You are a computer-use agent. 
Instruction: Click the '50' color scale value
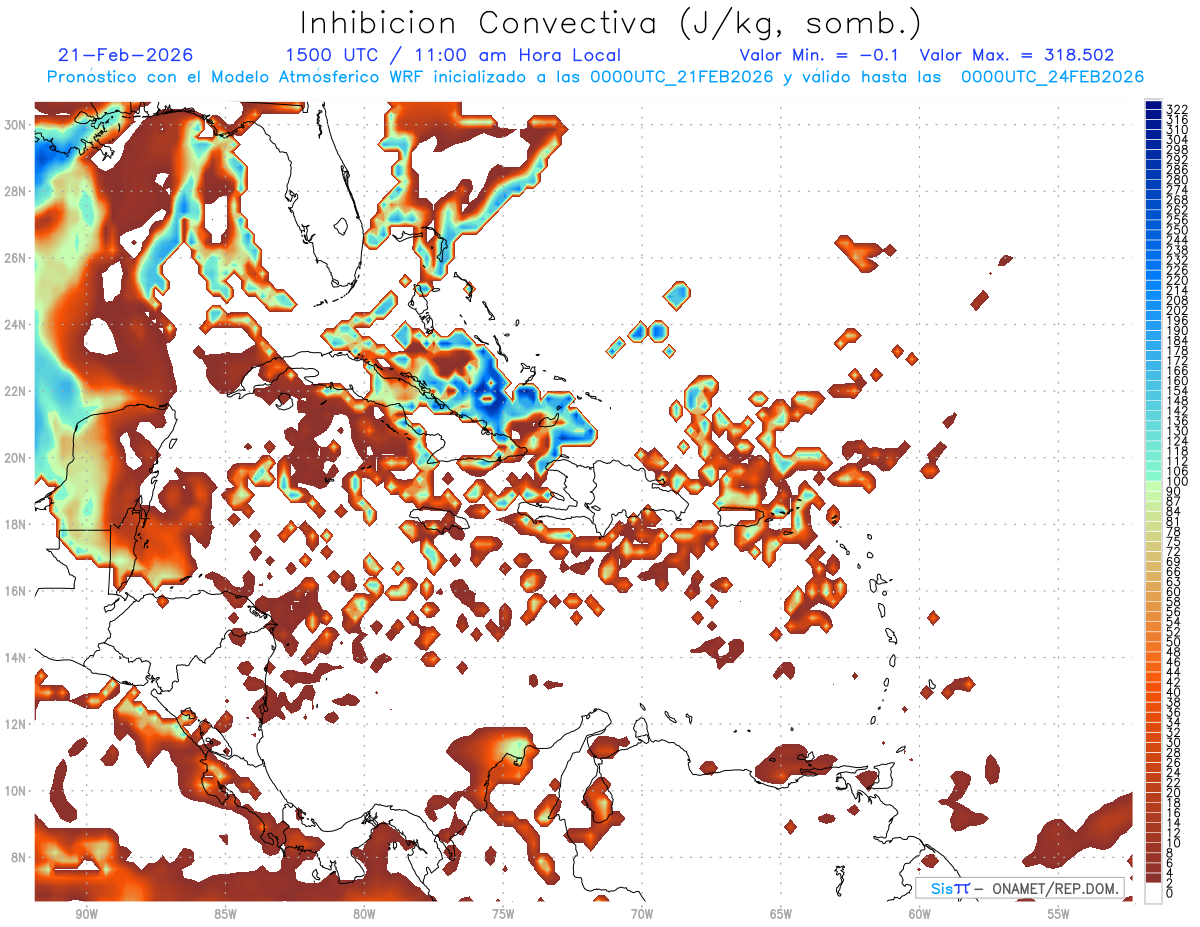1174,641
